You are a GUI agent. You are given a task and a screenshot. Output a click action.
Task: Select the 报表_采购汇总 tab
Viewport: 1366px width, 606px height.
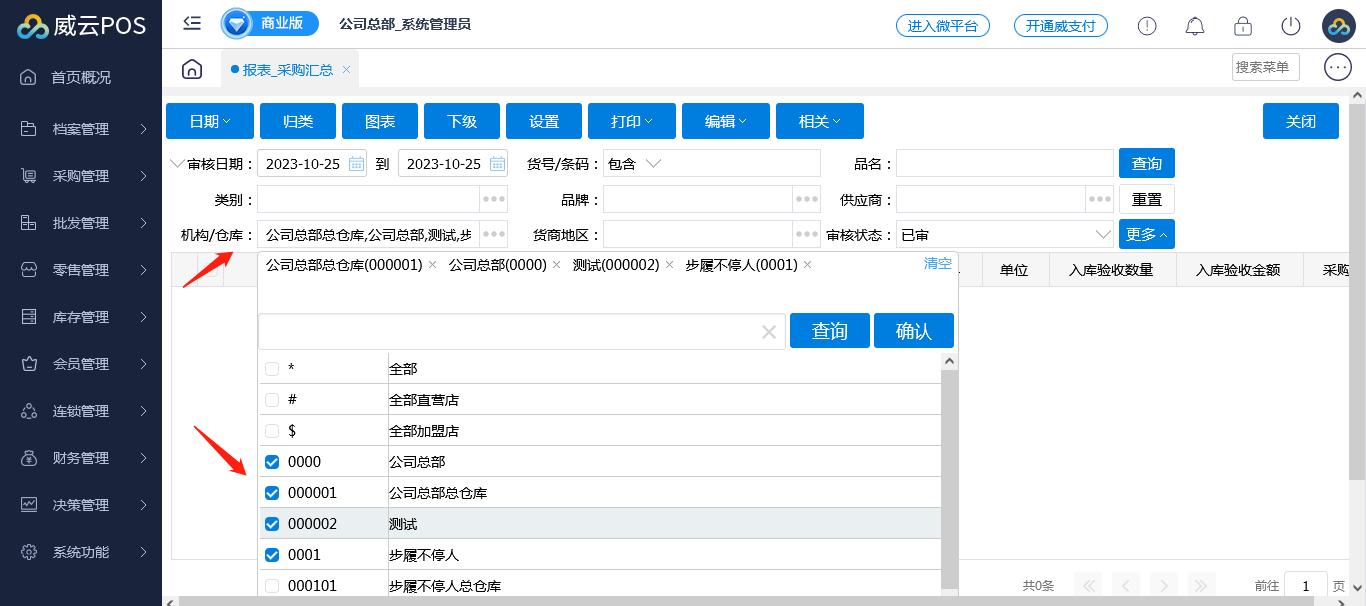coord(288,70)
